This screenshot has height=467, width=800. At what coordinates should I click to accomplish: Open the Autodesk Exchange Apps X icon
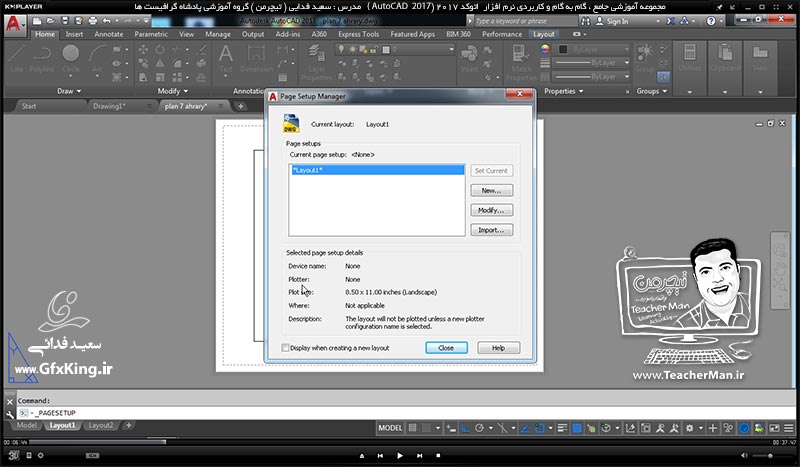670,21
